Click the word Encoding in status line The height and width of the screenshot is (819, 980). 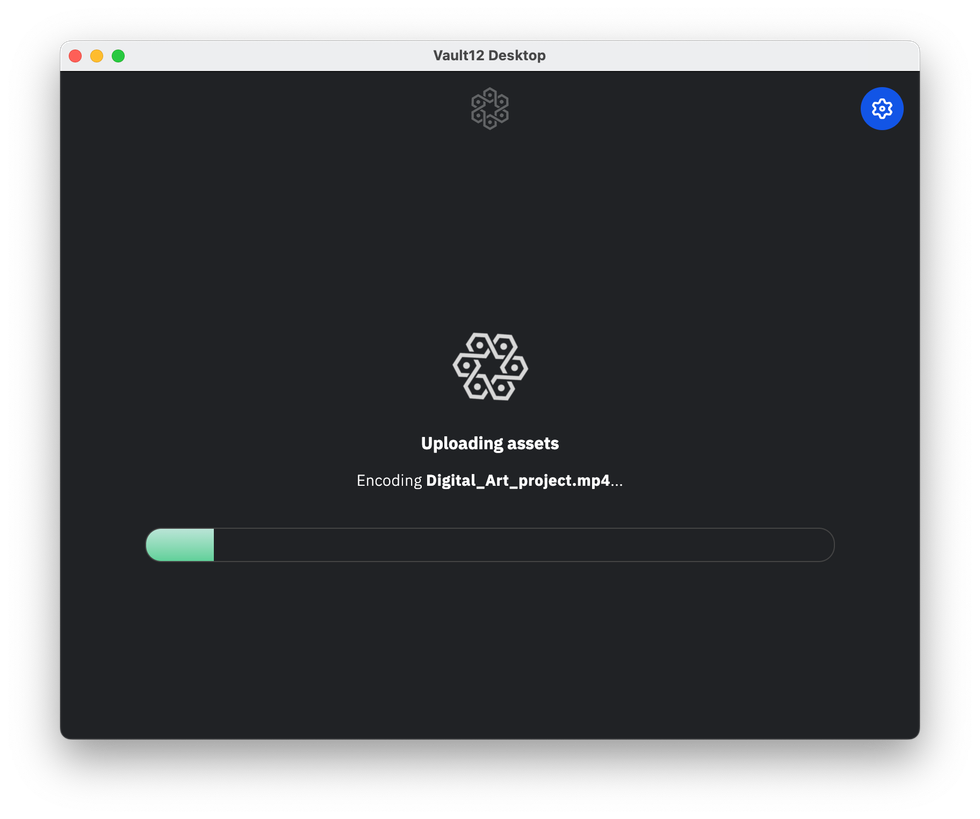[x=389, y=481]
